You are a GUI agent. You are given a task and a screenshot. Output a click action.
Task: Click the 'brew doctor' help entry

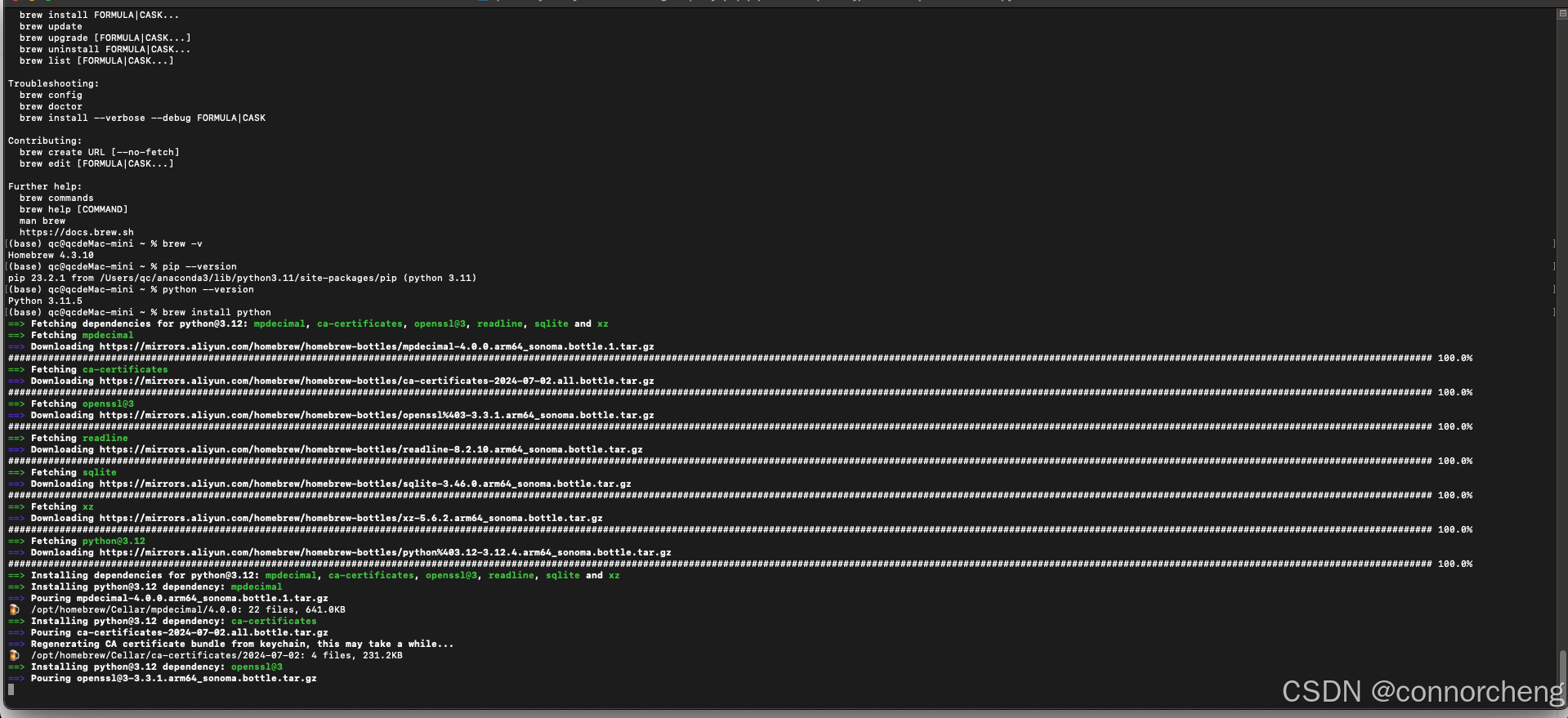click(x=51, y=106)
